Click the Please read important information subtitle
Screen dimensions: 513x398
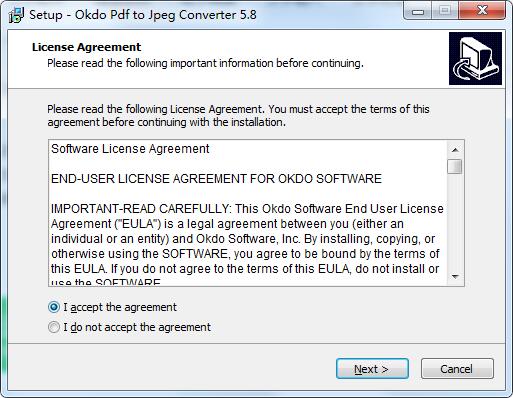205,63
